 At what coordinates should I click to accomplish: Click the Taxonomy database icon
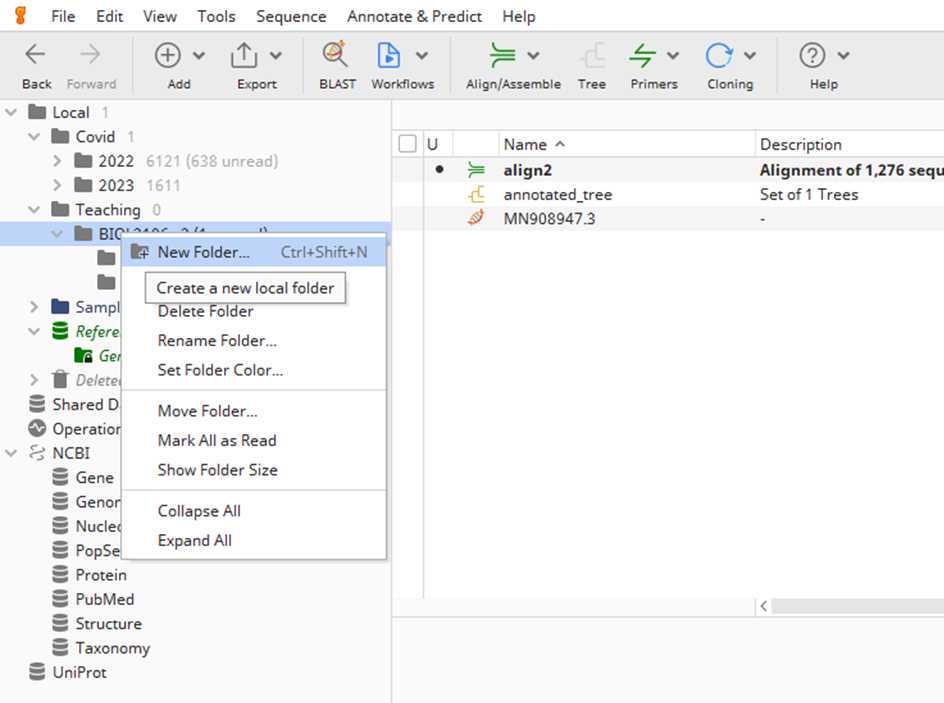point(60,648)
